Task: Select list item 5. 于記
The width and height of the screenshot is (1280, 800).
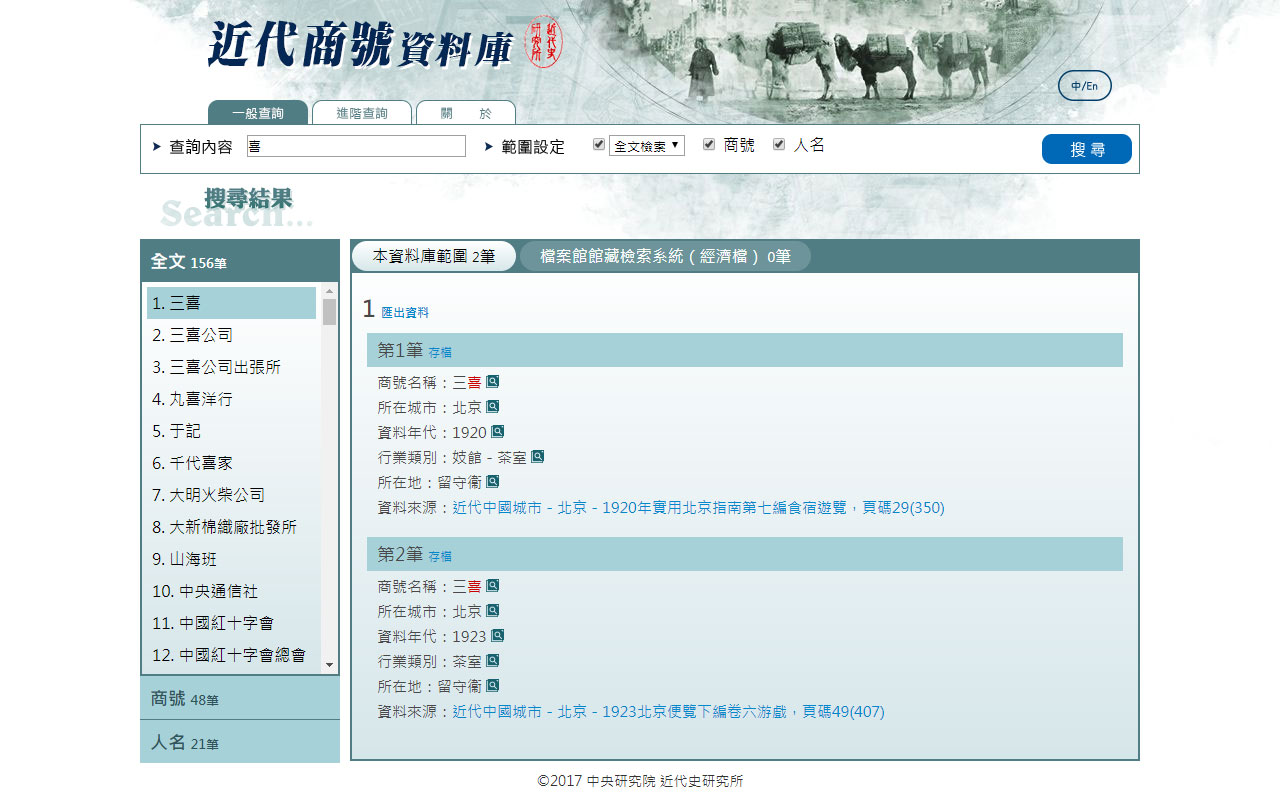Action: pyautogui.click(x=231, y=431)
